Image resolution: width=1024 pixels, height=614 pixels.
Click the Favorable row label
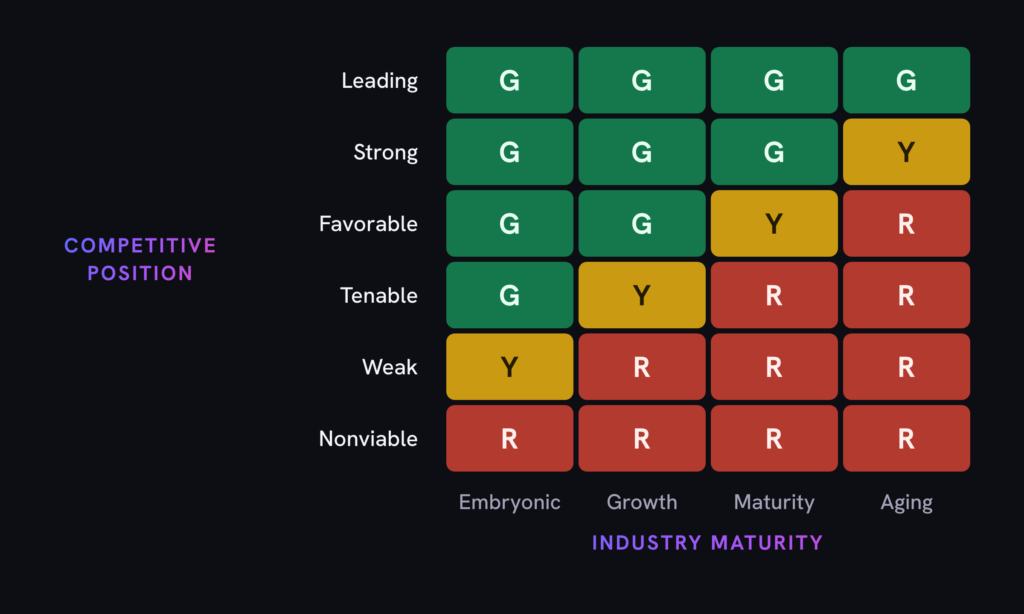click(x=368, y=224)
